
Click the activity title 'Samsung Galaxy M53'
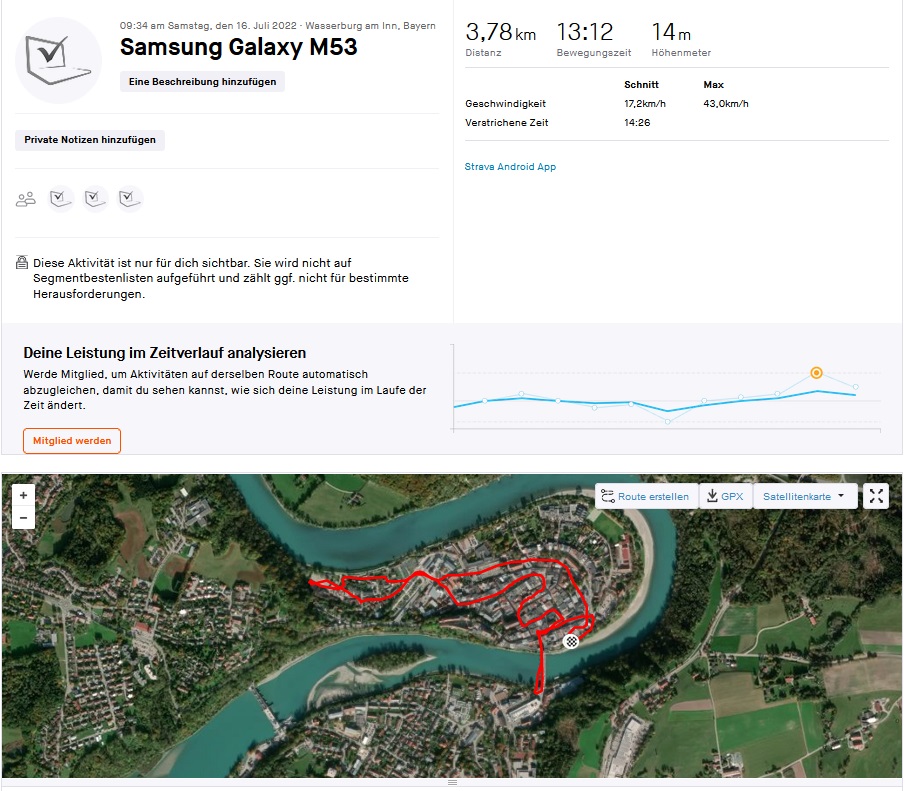[x=238, y=47]
